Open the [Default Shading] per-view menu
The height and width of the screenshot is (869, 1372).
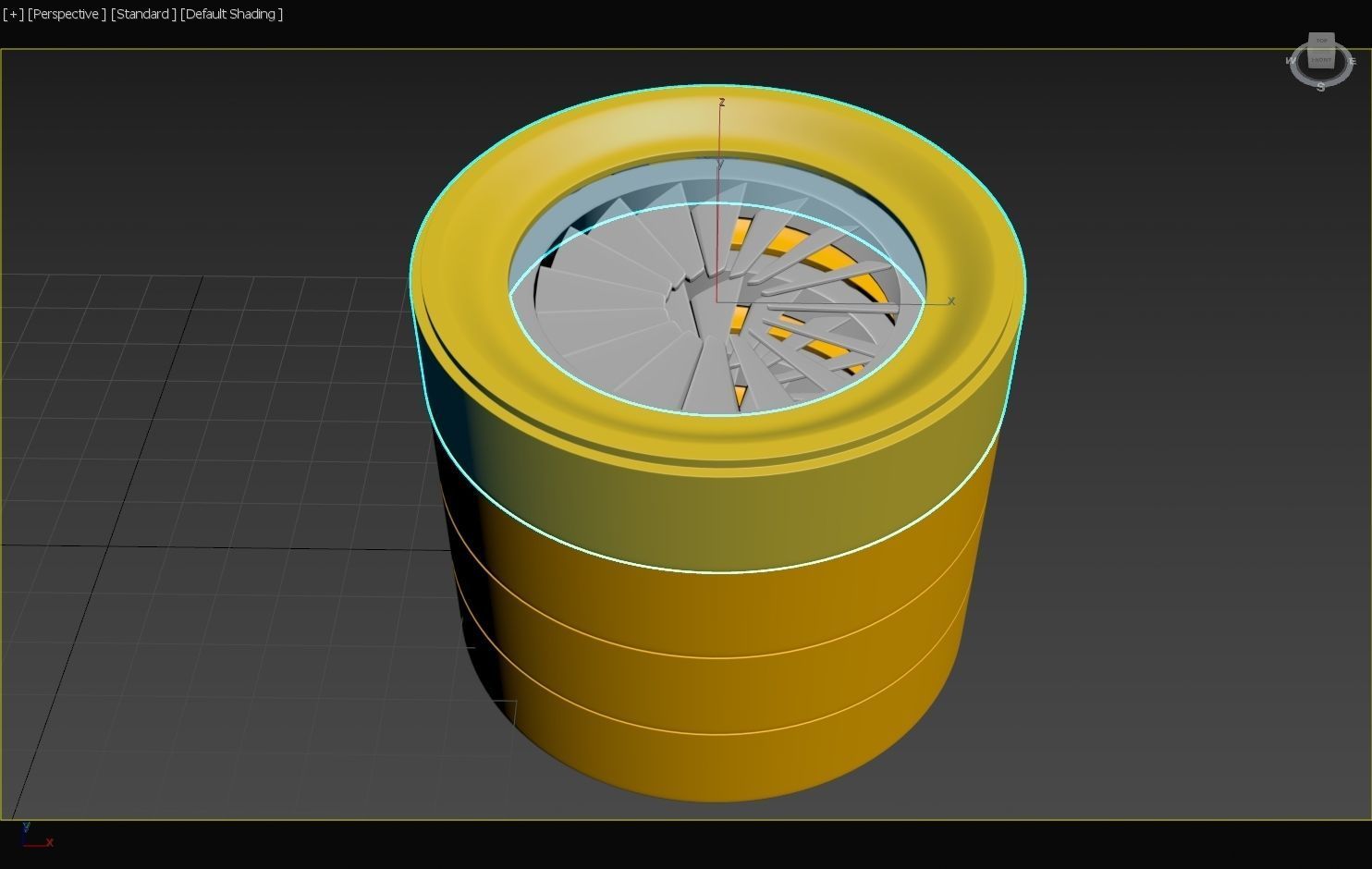click(x=232, y=14)
